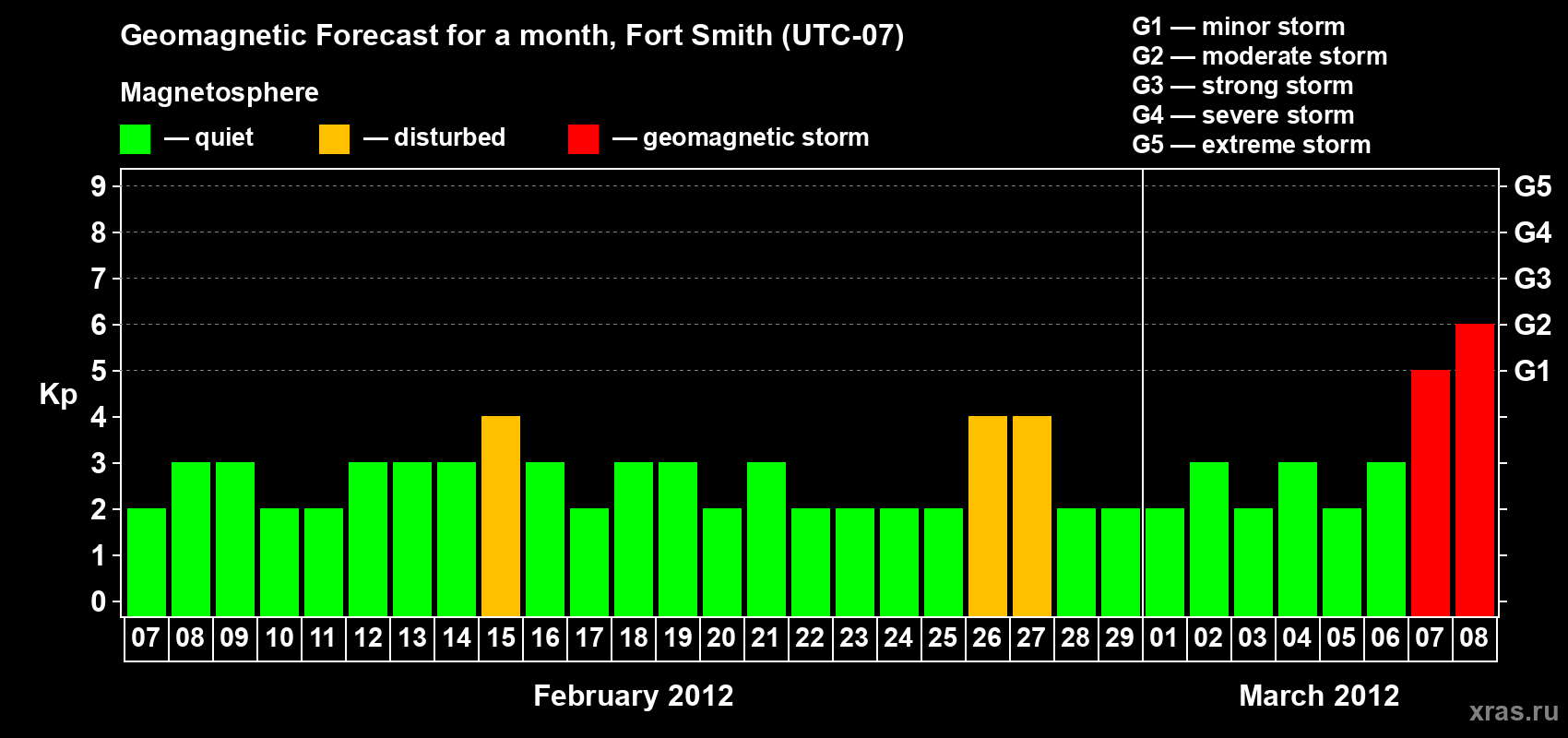This screenshot has width=1568, height=738.
Task: Click the G4 right-axis label
Action: [x=1532, y=232]
